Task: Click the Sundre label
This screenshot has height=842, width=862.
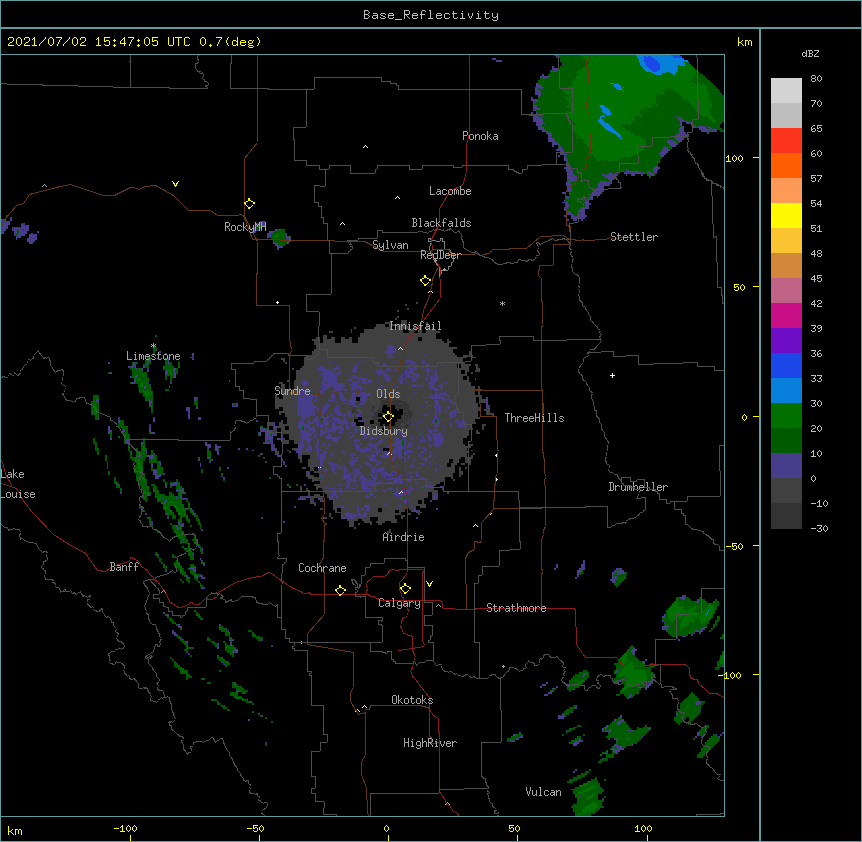Action: click(292, 391)
